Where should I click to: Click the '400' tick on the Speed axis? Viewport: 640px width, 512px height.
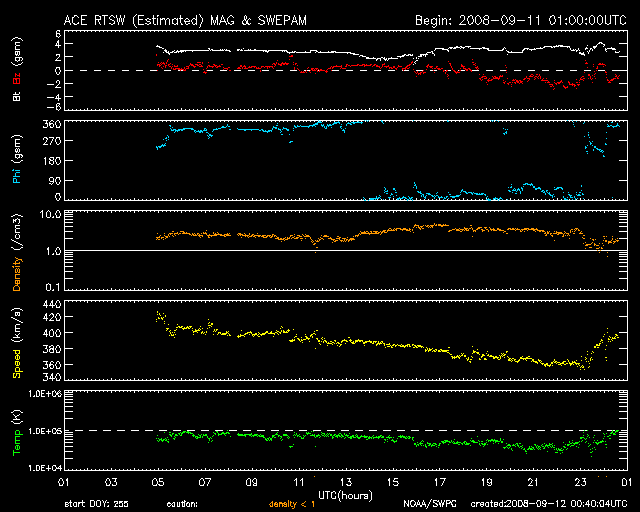tap(52, 333)
